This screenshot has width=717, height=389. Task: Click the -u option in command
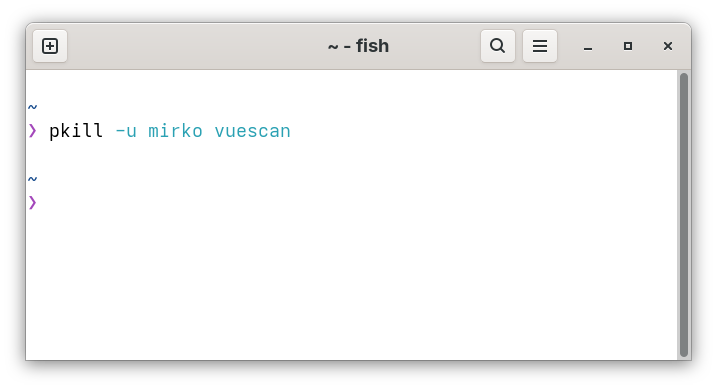[126, 132]
